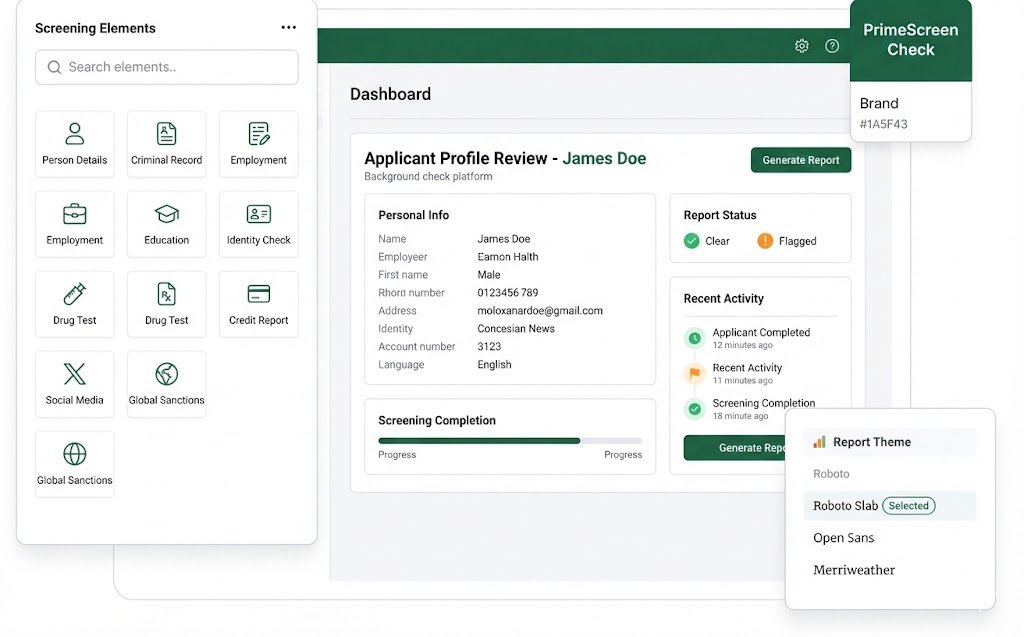Choose the Social Media X icon
This screenshot has height=637, width=1024.
coord(75,375)
